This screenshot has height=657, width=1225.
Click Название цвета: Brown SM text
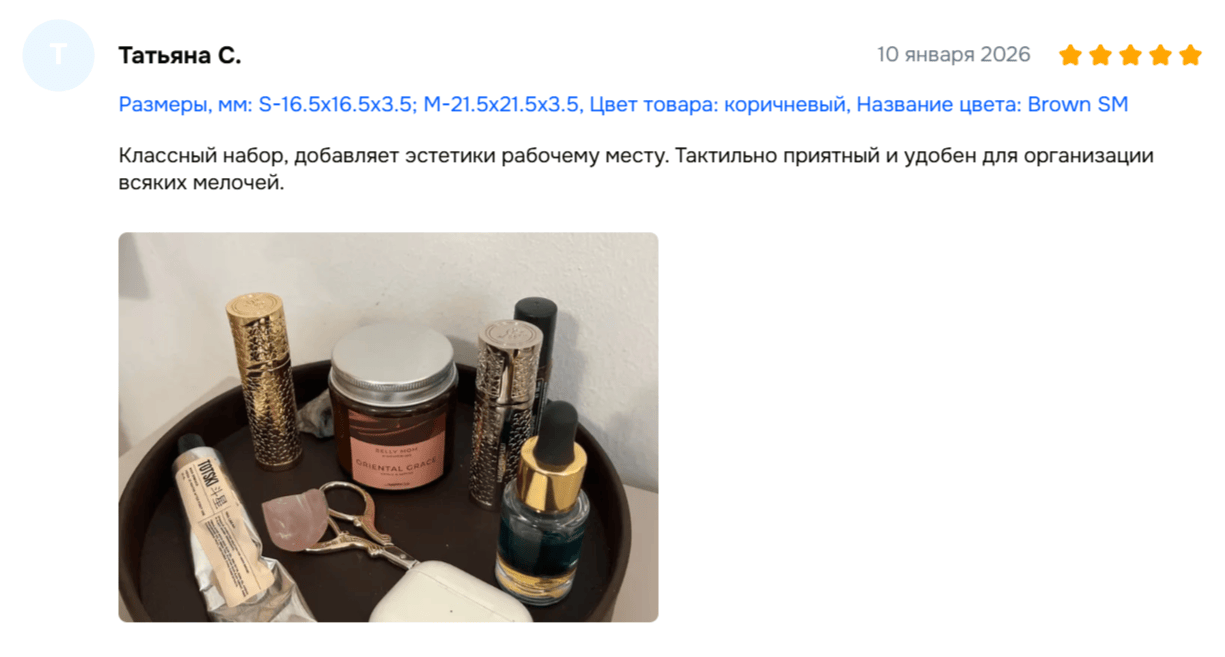(992, 104)
